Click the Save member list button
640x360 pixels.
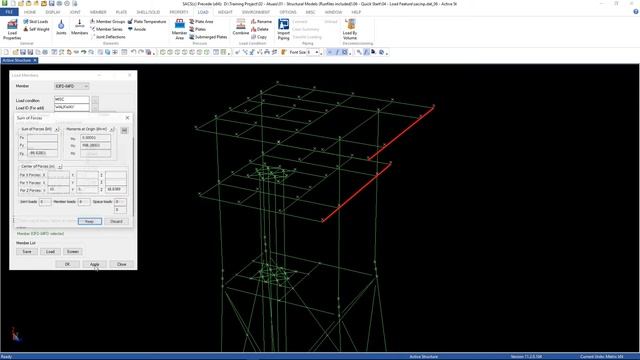pyautogui.click(x=27, y=251)
